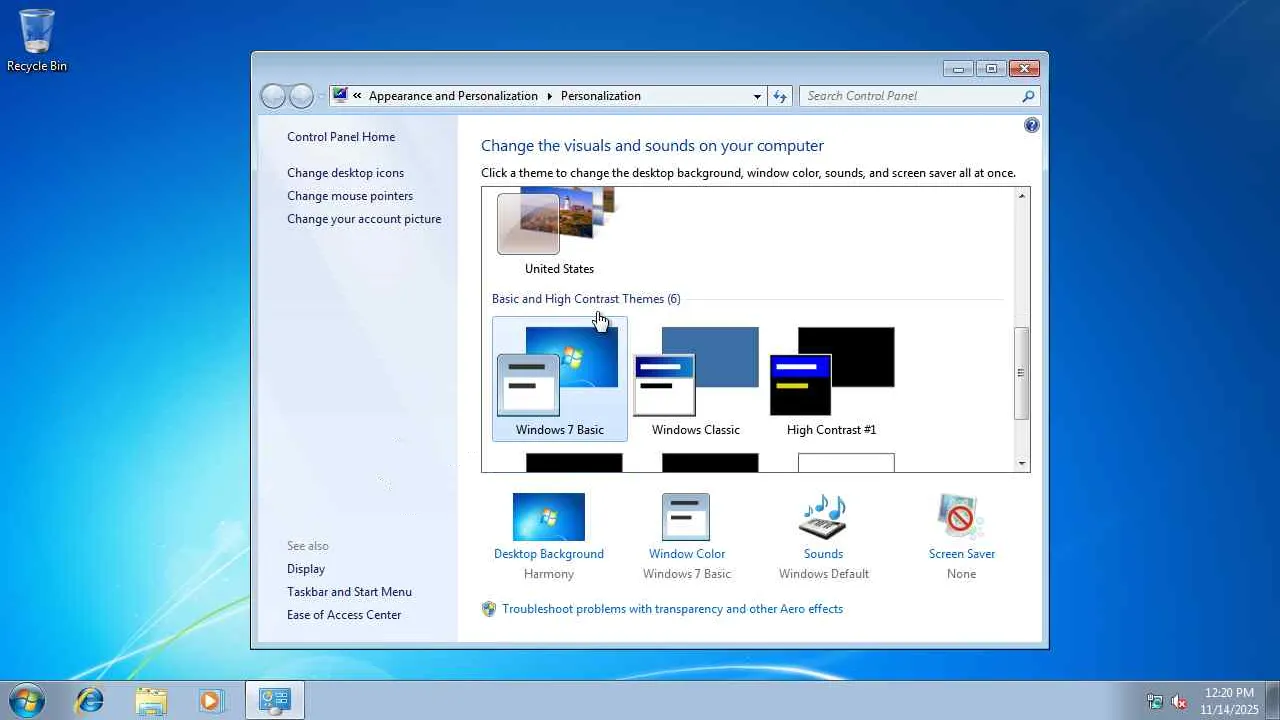The width and height of the screenshot is (1280, 720).
Task: Select the United States theme
Action: click(x=559, y=232)
